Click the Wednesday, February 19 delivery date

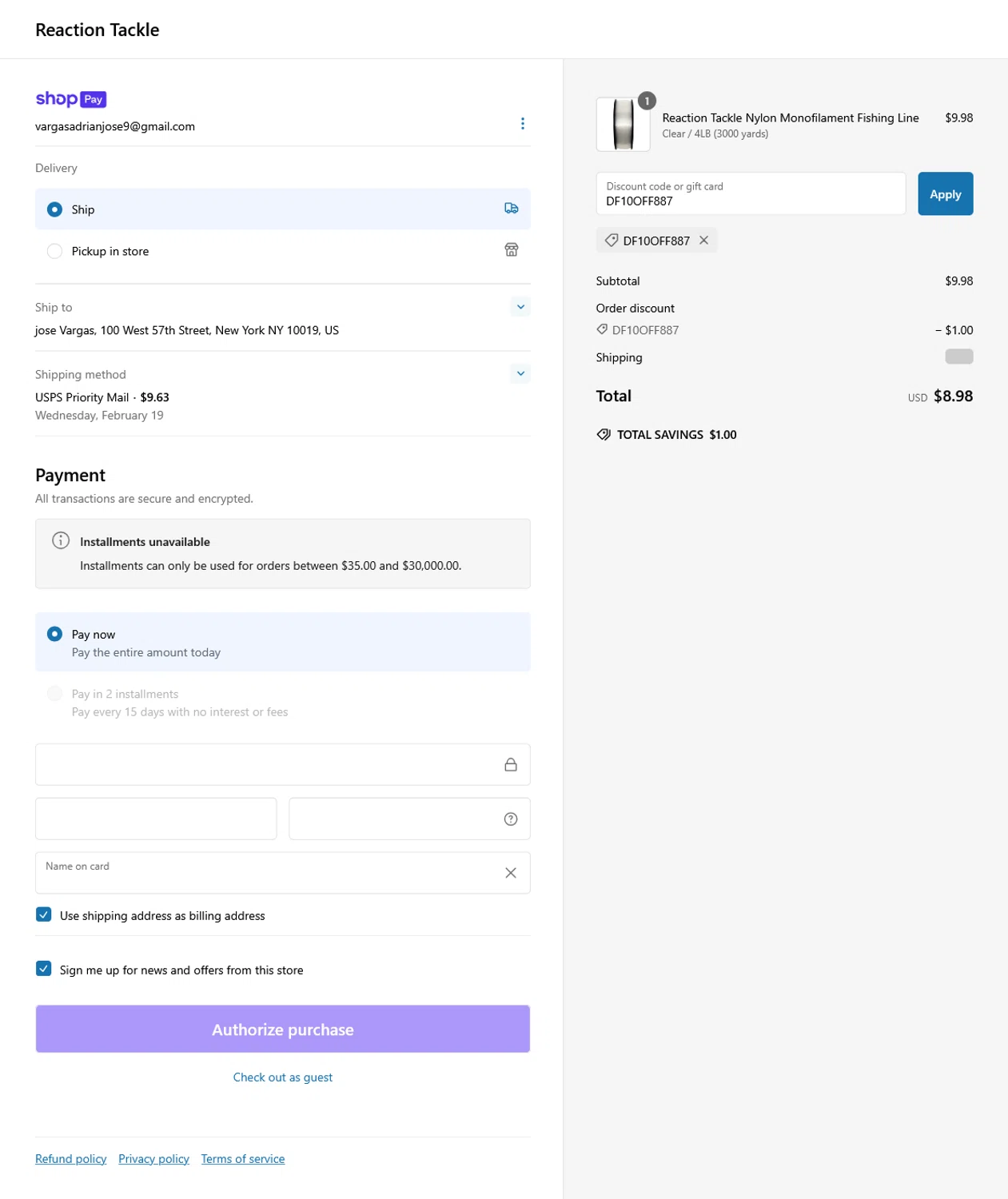pos(99,416)
